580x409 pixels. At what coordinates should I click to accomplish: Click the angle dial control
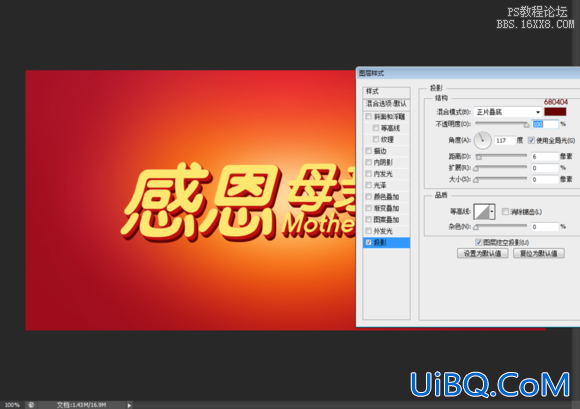click(482, 140)
